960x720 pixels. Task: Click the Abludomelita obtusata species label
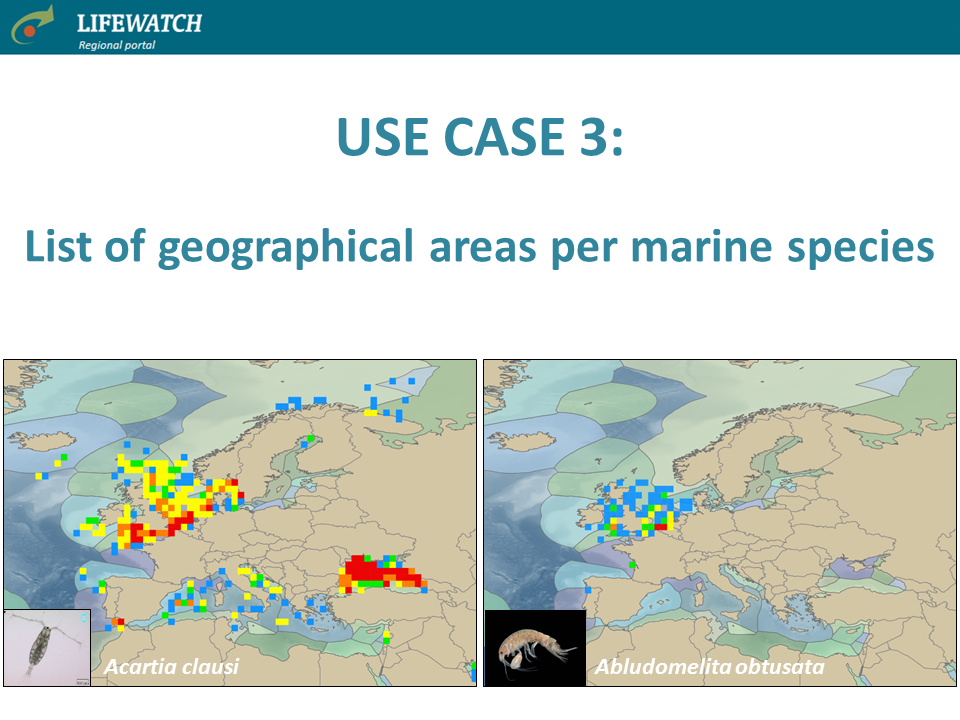[710, 666]
